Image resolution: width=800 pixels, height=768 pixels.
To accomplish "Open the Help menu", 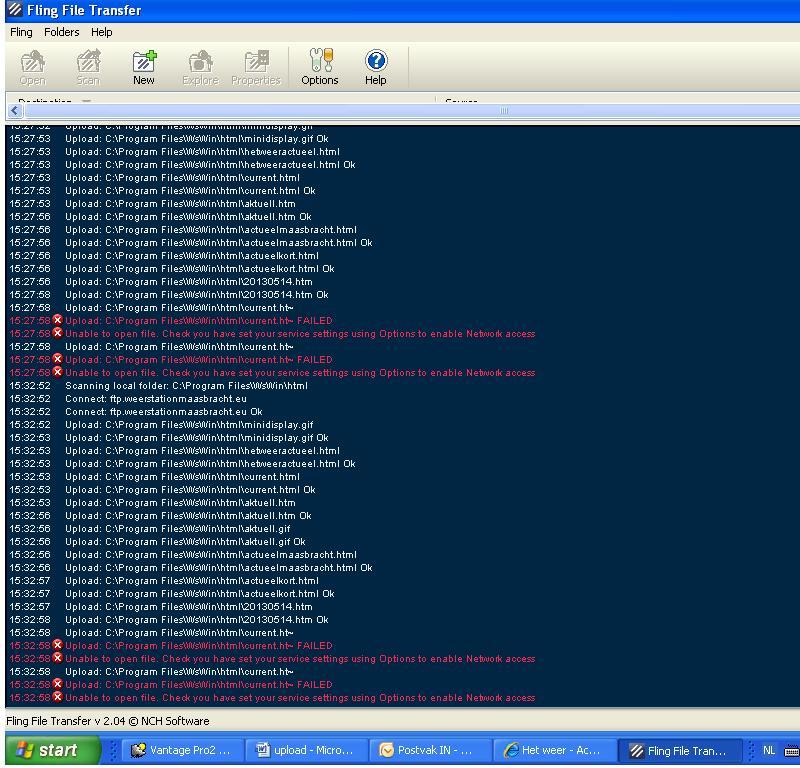I will click(x=102, y=32).
